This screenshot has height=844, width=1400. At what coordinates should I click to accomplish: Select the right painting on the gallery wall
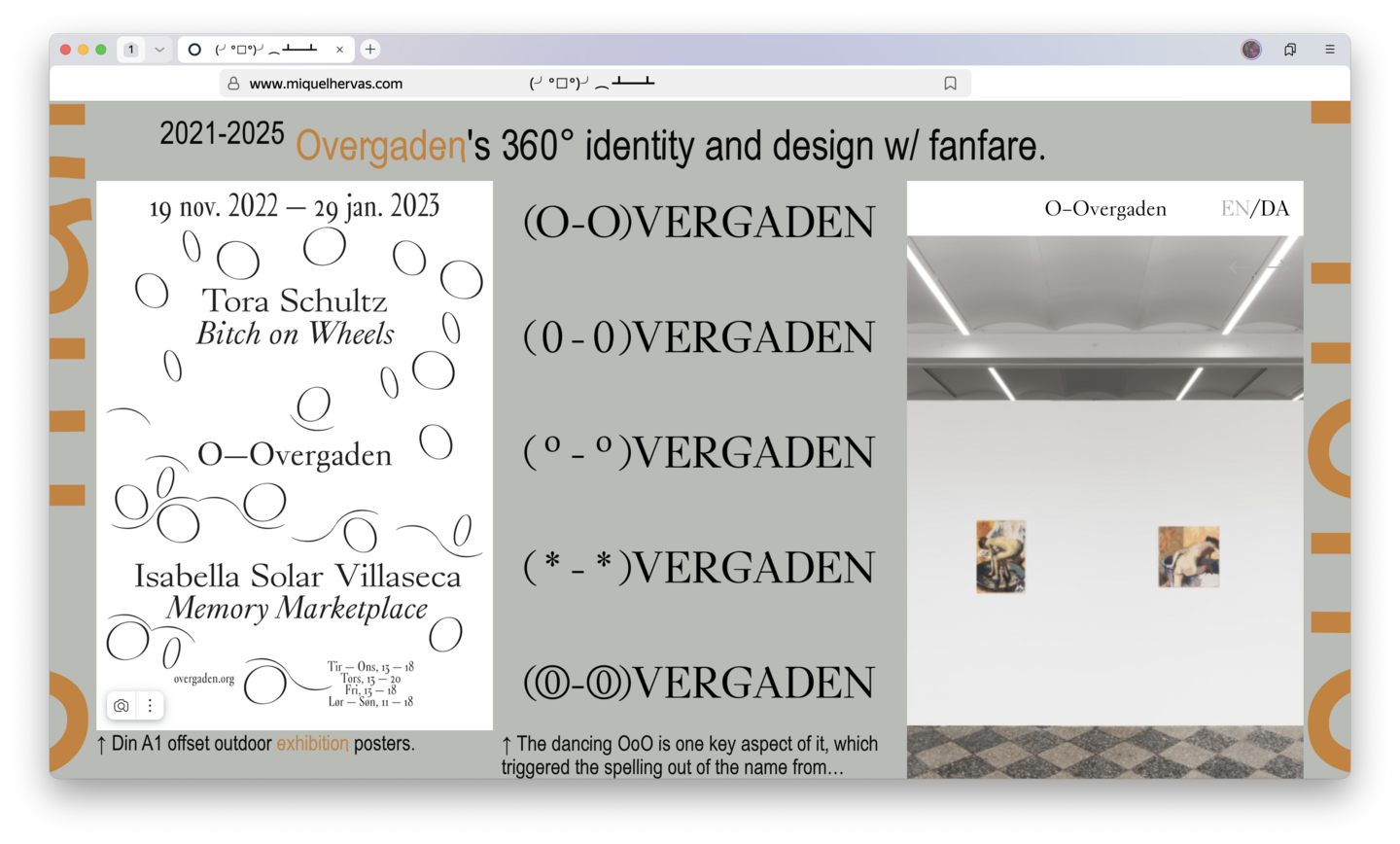[1188, 556]
